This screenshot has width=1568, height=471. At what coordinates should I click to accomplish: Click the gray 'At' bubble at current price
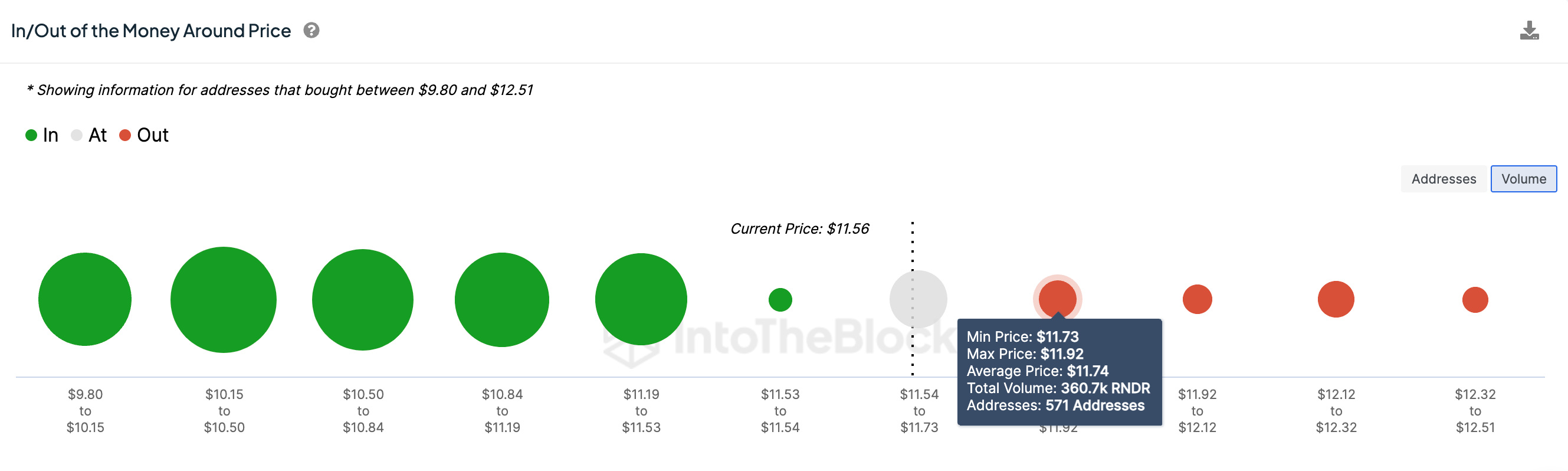click(918, 299)
